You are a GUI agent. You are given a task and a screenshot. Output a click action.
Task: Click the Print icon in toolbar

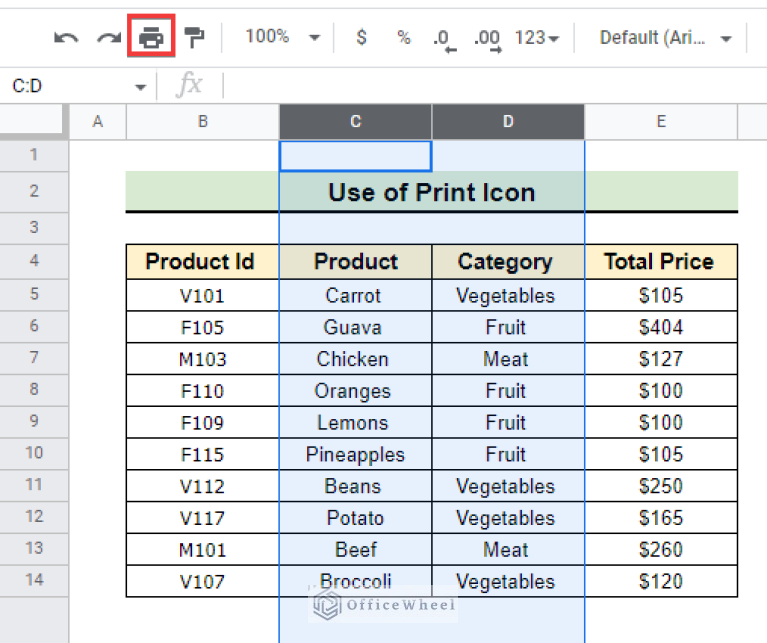(x=151, y=38)
